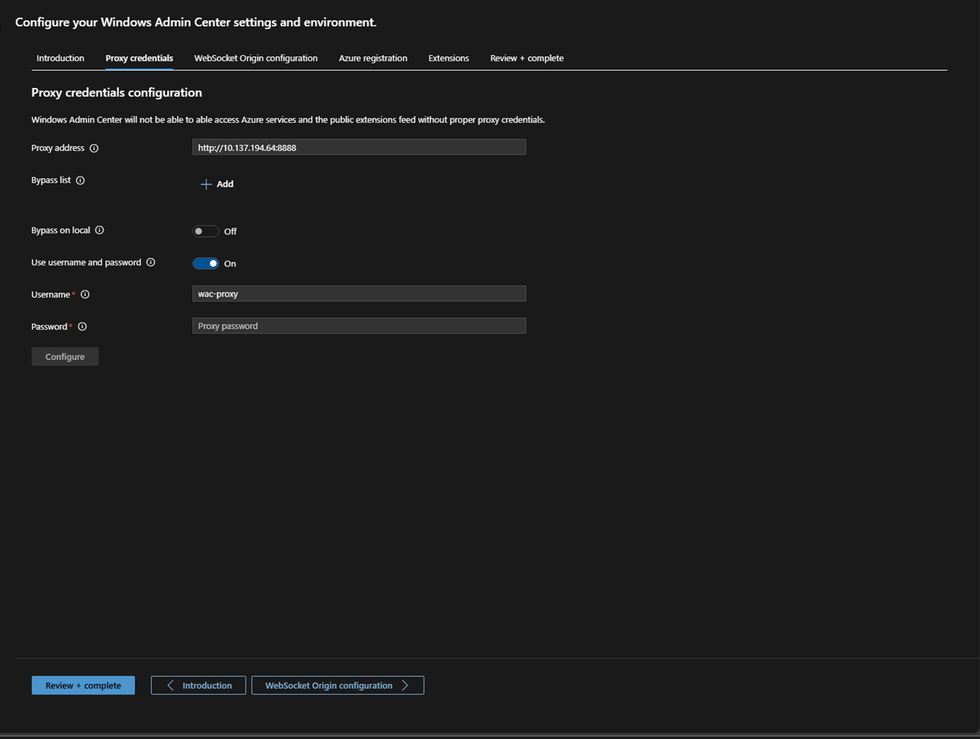This screenshot has width=980, height=739.
Task: Show Bypass list info tooltip icon
Action: [80, 180]
